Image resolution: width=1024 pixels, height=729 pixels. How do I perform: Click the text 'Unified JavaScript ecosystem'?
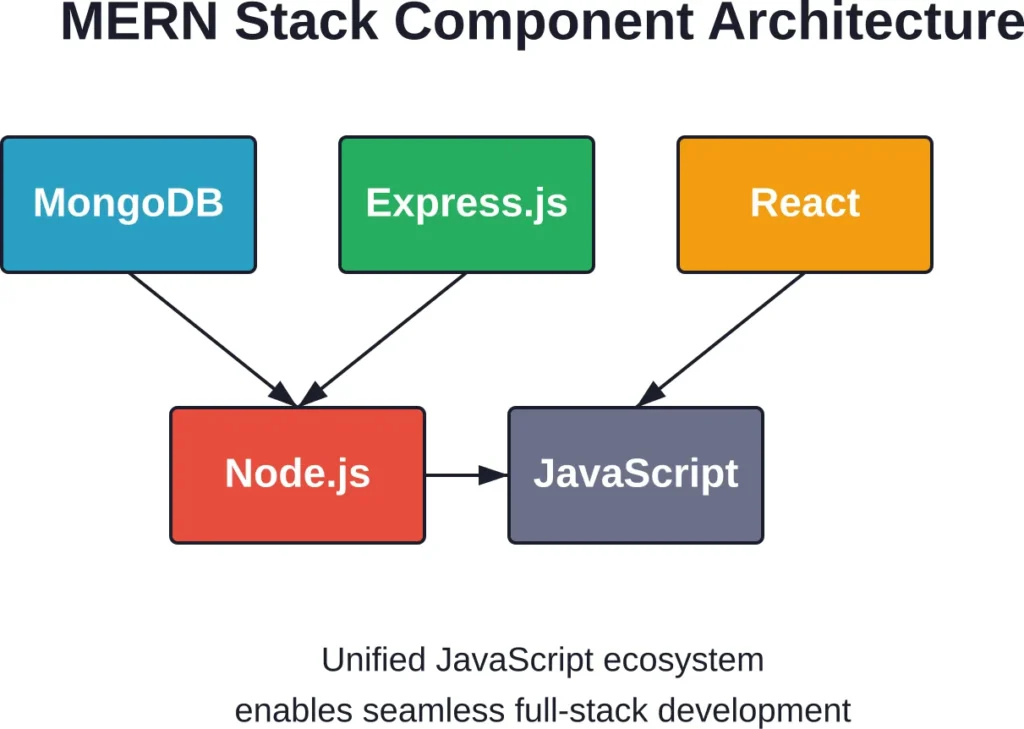[543, 660]
